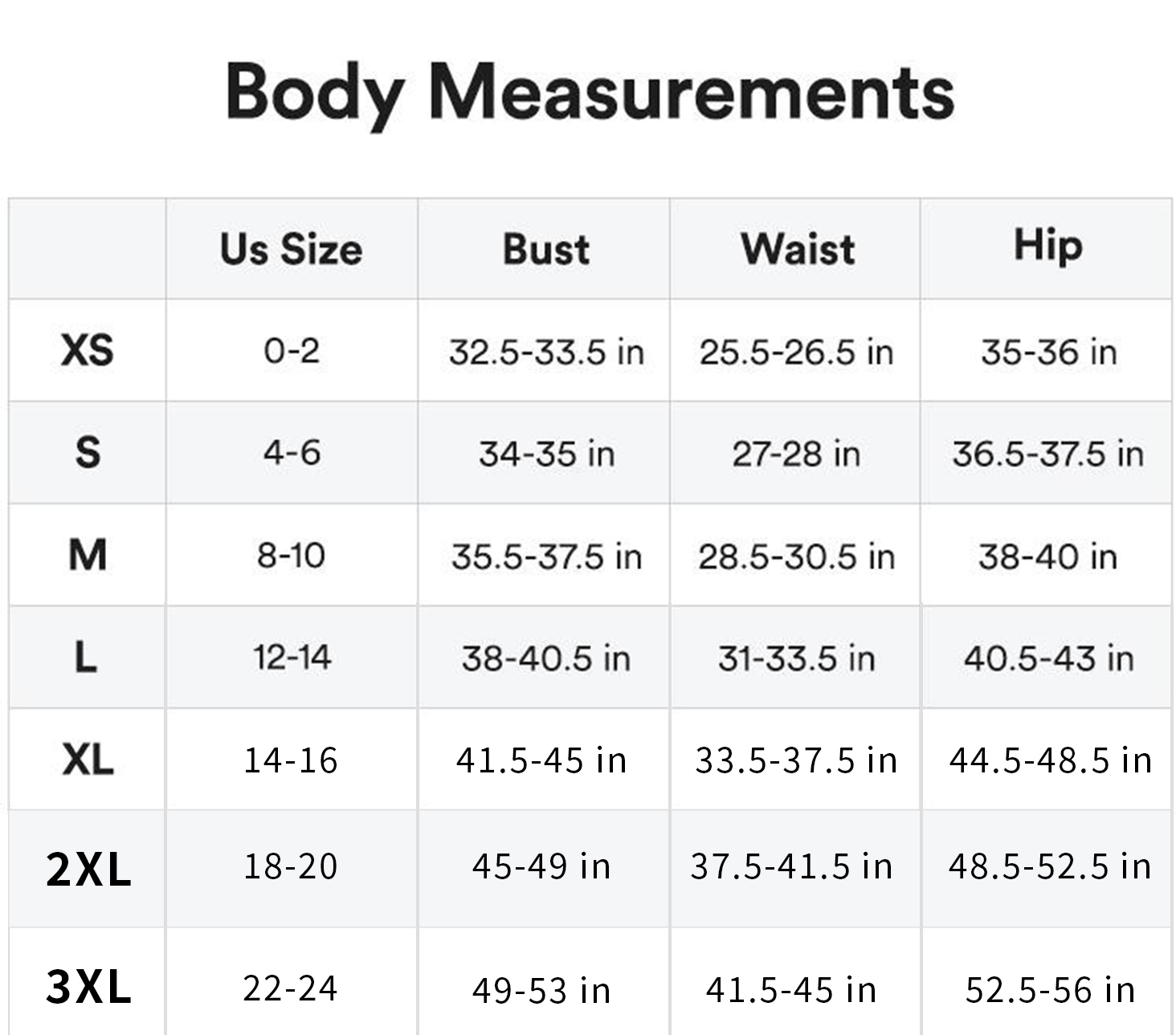
Task: Select the S size row label
Action: click(88, 453)
